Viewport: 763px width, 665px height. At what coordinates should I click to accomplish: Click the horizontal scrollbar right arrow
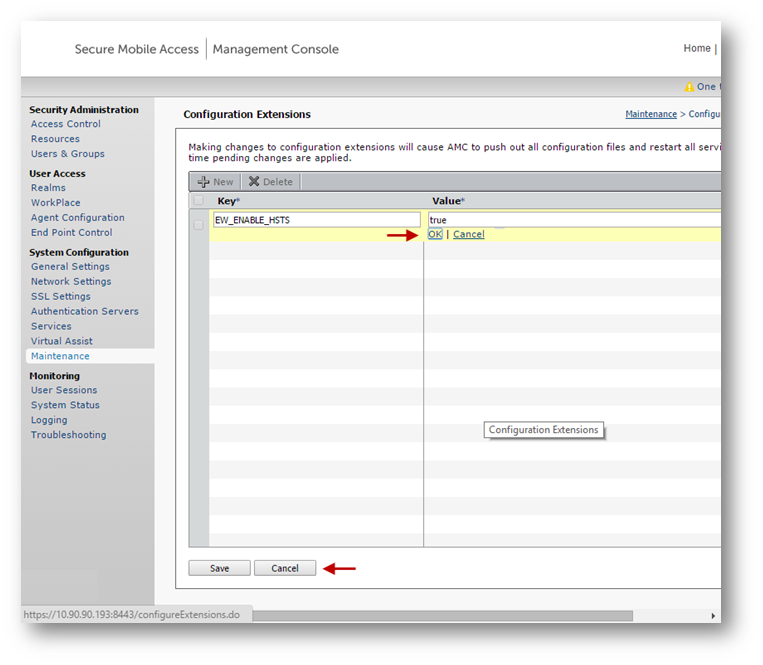[x=713, y=616]
